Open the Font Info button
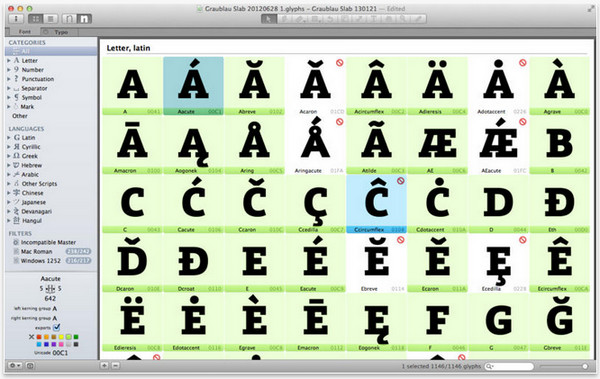The height and width of the screenshot is (379, 600). [x=16, y=18]
